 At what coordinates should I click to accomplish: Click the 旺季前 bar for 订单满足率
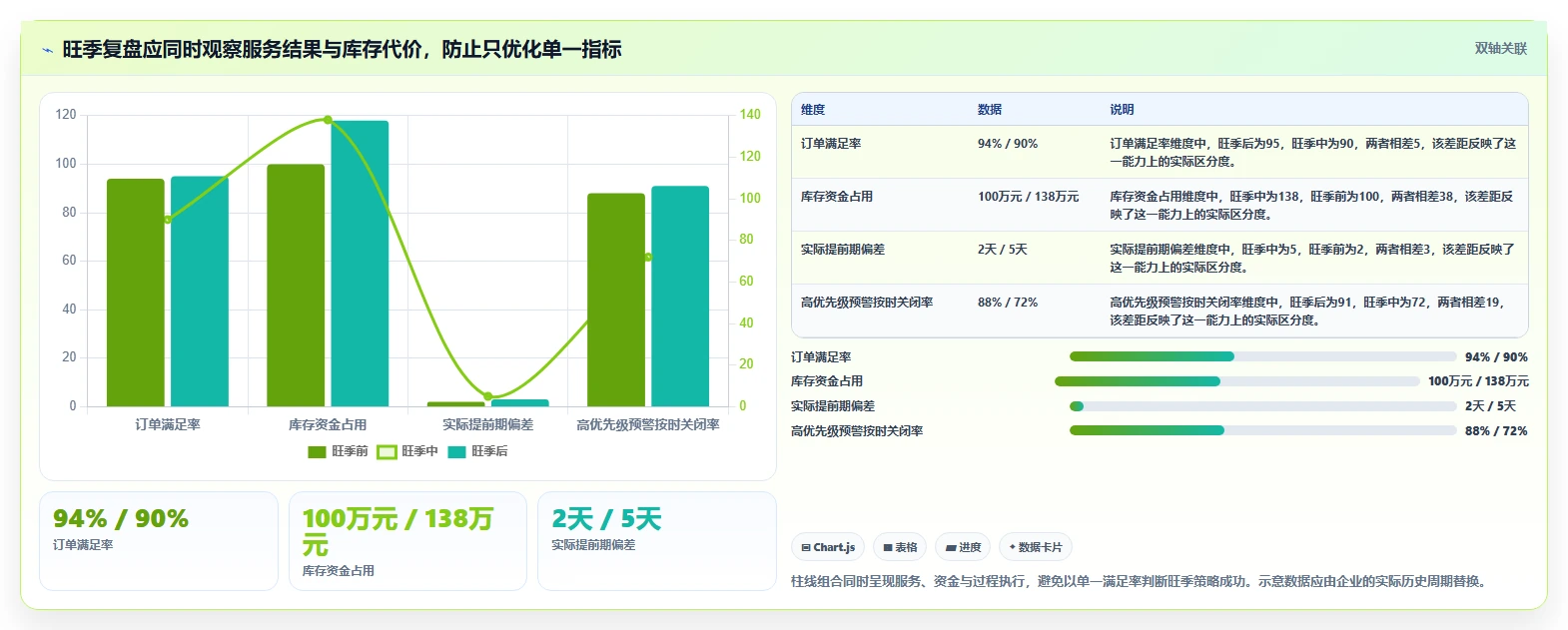pyautogui.click(x=136, y=293)
